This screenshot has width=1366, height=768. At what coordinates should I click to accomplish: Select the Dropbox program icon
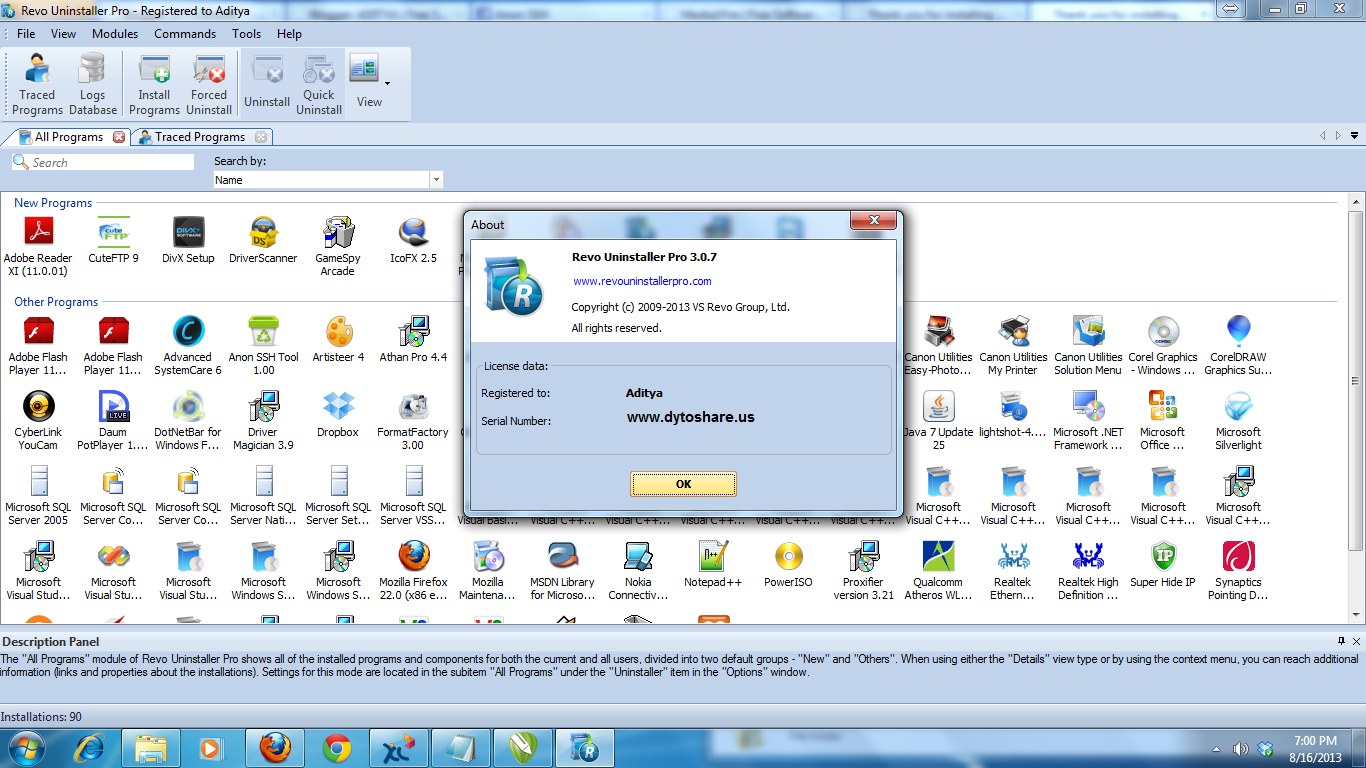[338, 415]
